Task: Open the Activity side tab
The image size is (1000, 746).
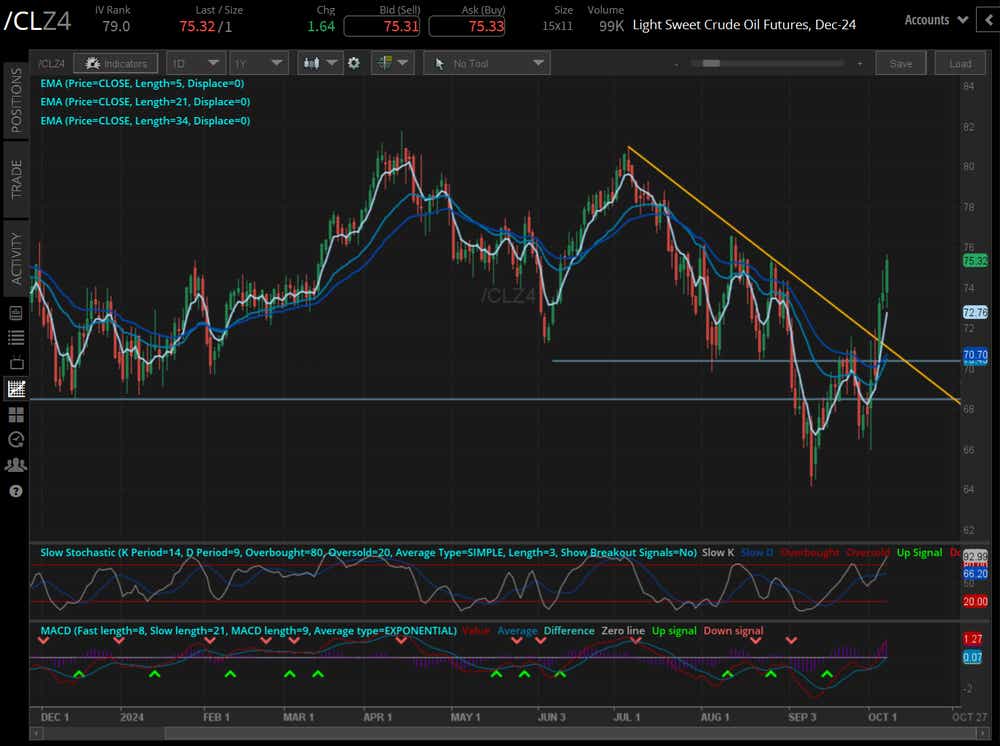Action: tap(16, 257)
